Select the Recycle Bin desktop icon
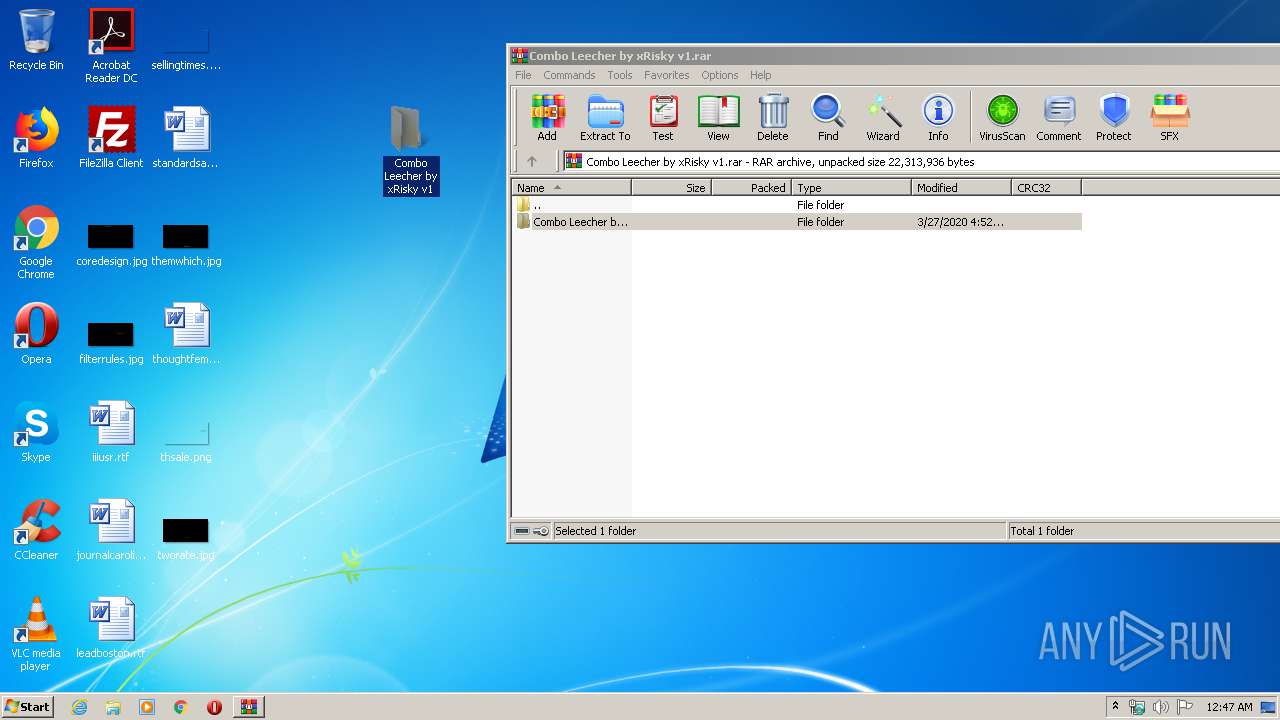 point(36,40)
